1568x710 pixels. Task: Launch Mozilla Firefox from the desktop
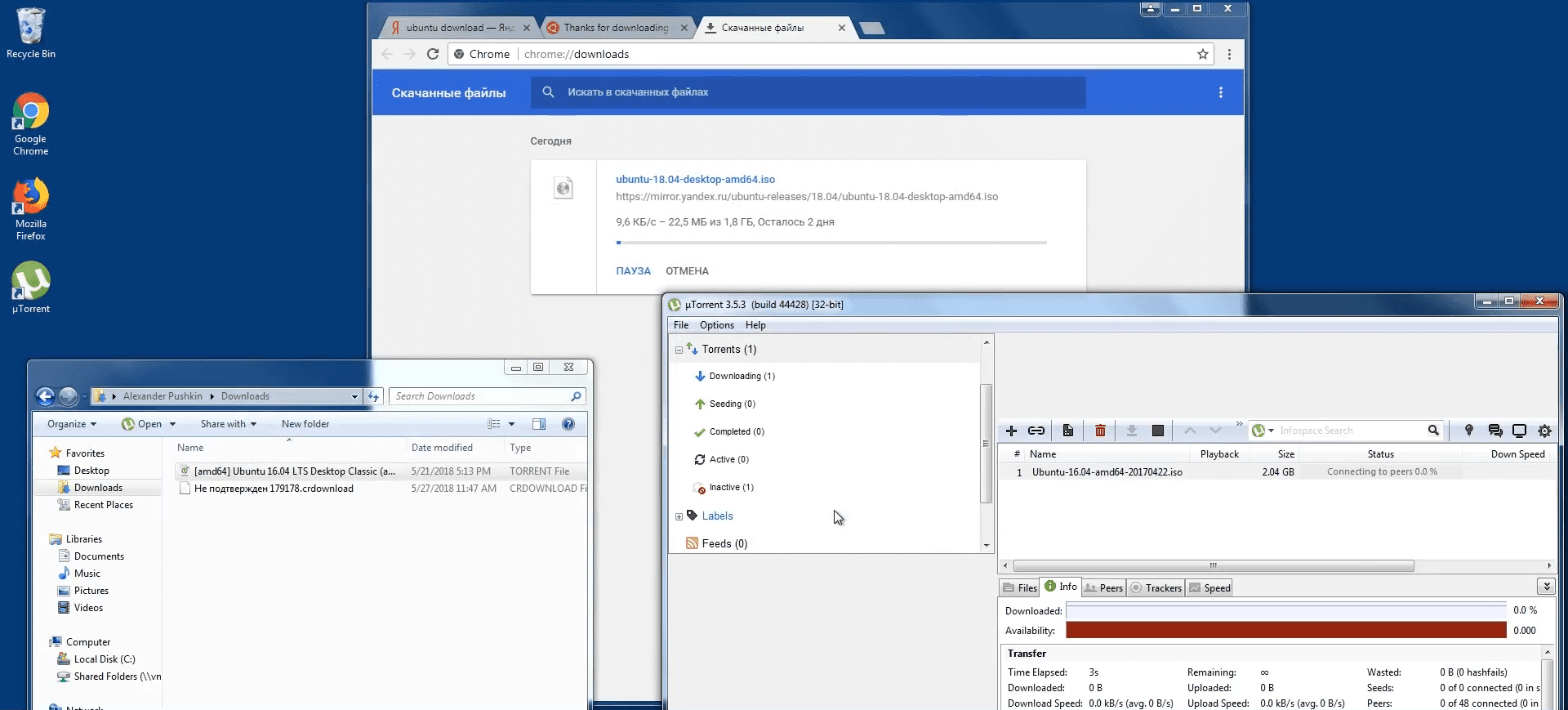tap(30, 209)
